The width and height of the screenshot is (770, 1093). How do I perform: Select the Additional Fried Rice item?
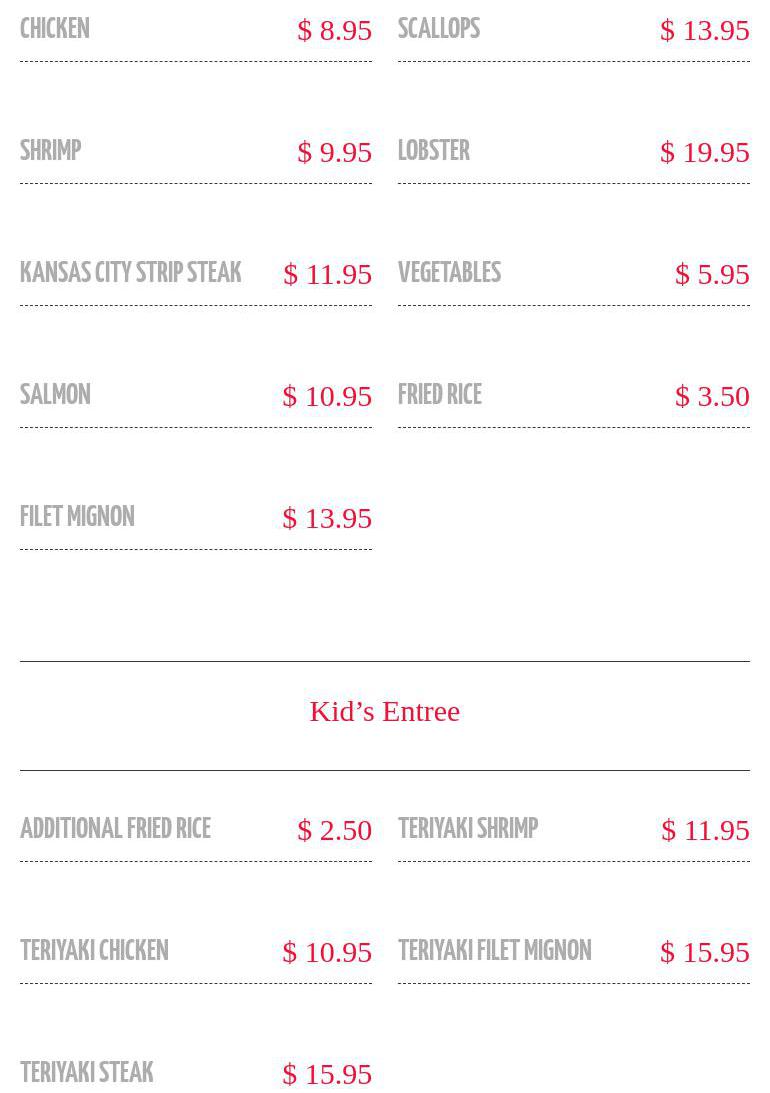(x=116, y=829)
